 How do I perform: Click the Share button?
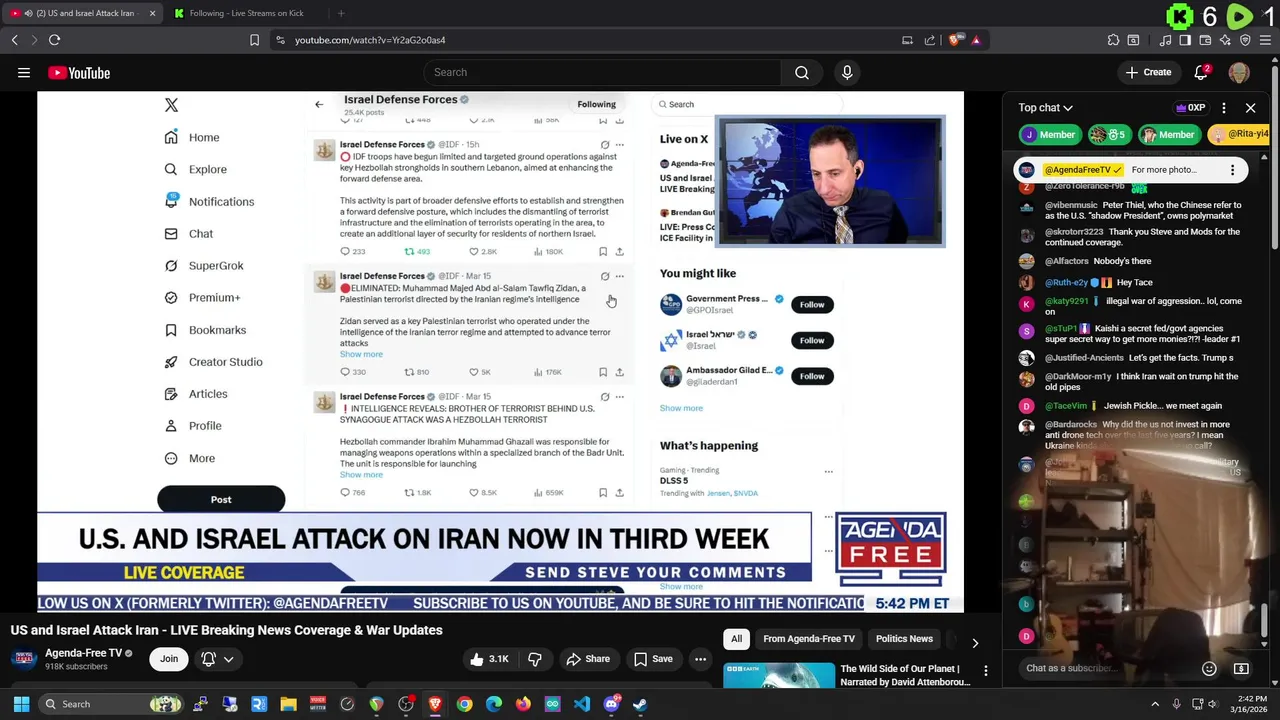[x=588, y=659]
